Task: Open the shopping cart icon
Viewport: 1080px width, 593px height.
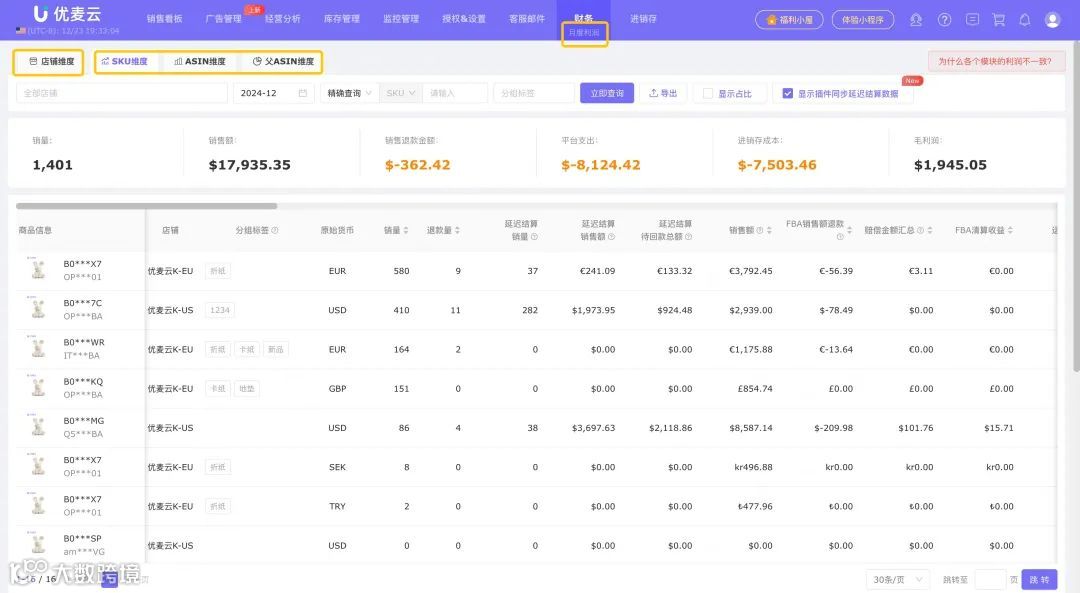Action: click(998, 20)
